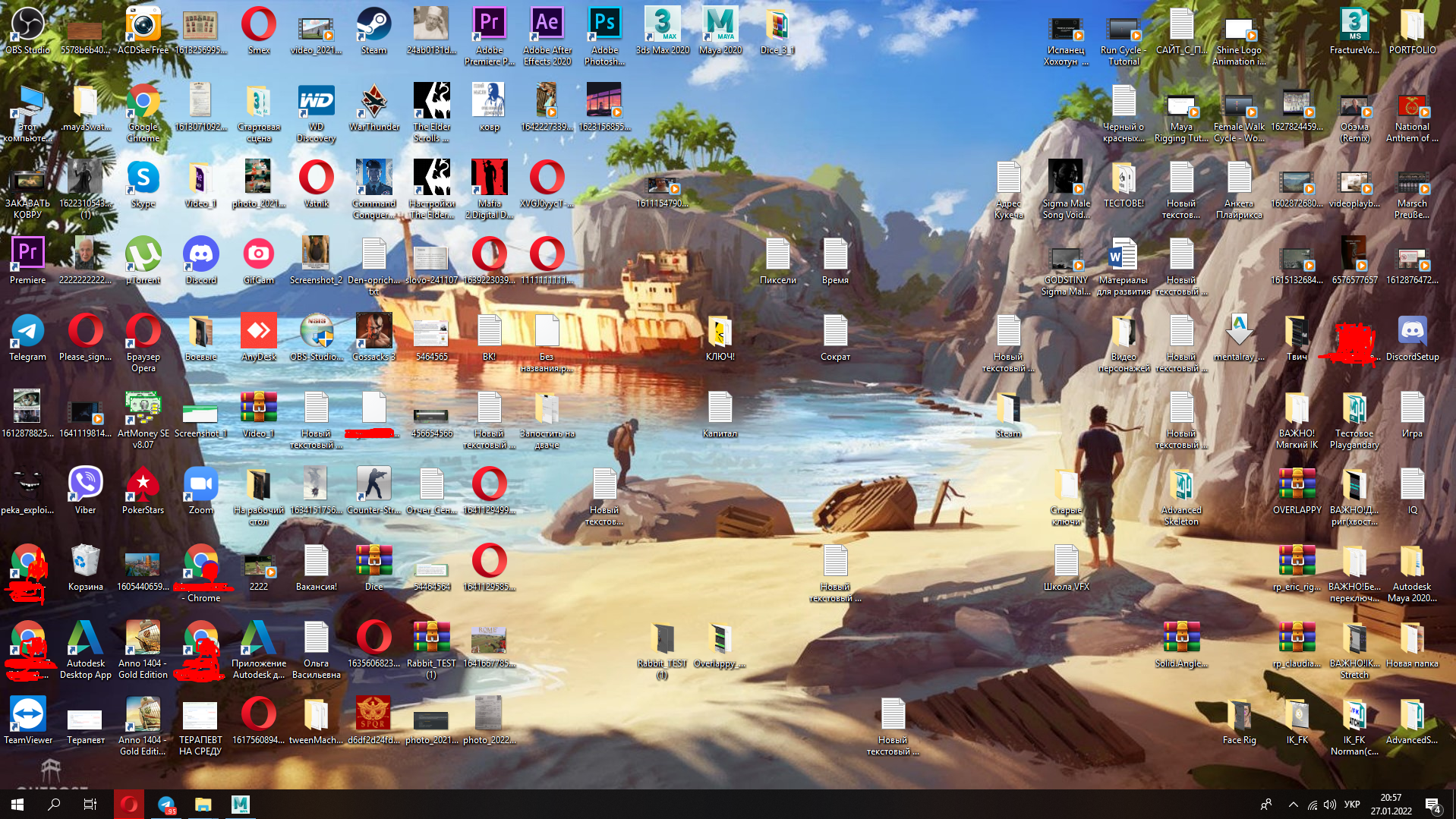The image size is (1456, 819).
Task: Open the Dice archive near Вакансия!
Action: pos(373,567)
